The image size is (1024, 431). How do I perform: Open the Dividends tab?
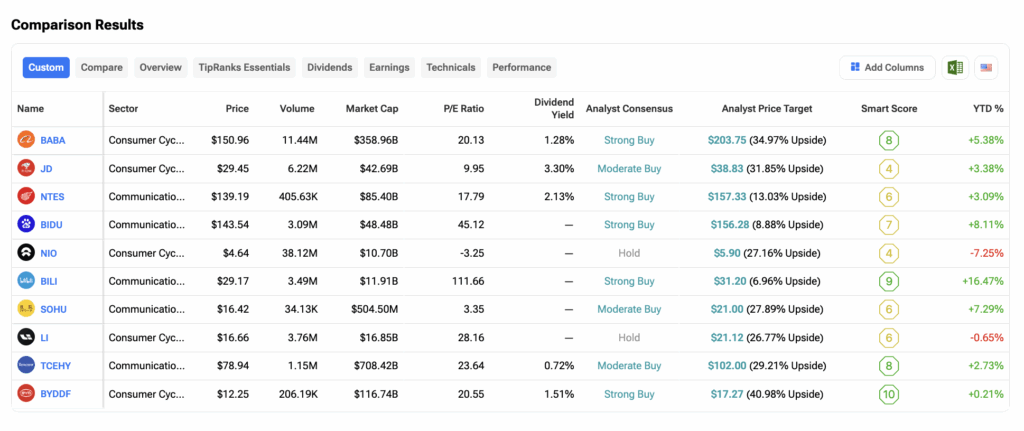pos(330,67)
